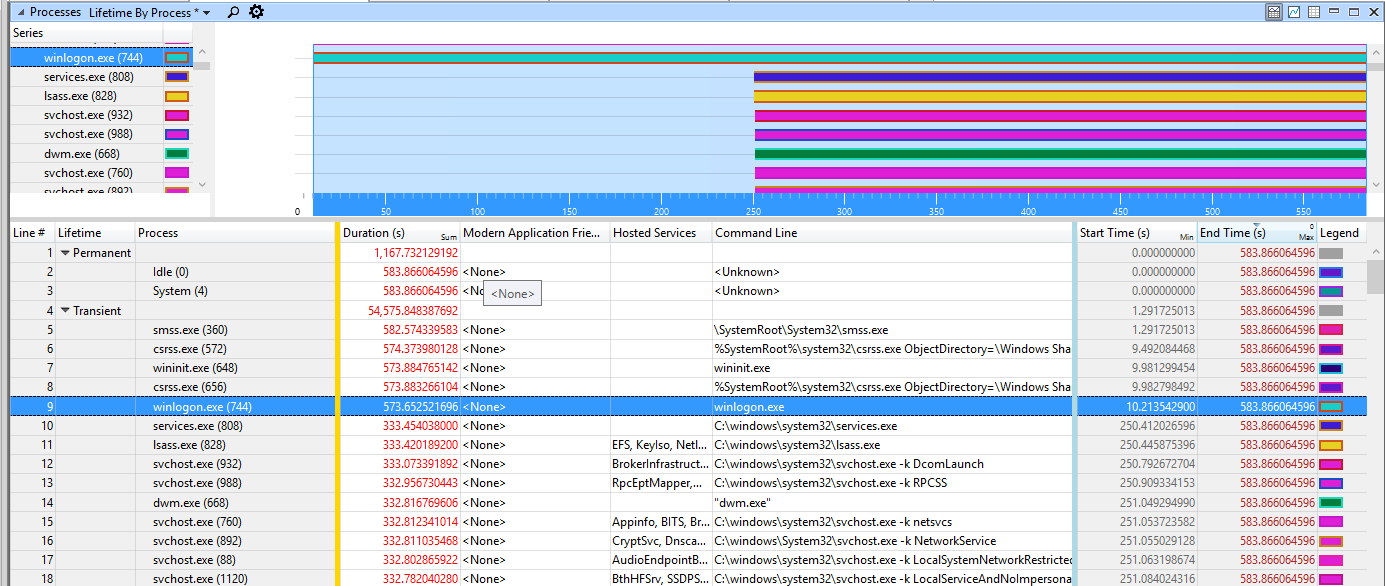Open the search magnifier in Processes header
This screenshot has height=586, width=1385.
click(x=233, y=12)
